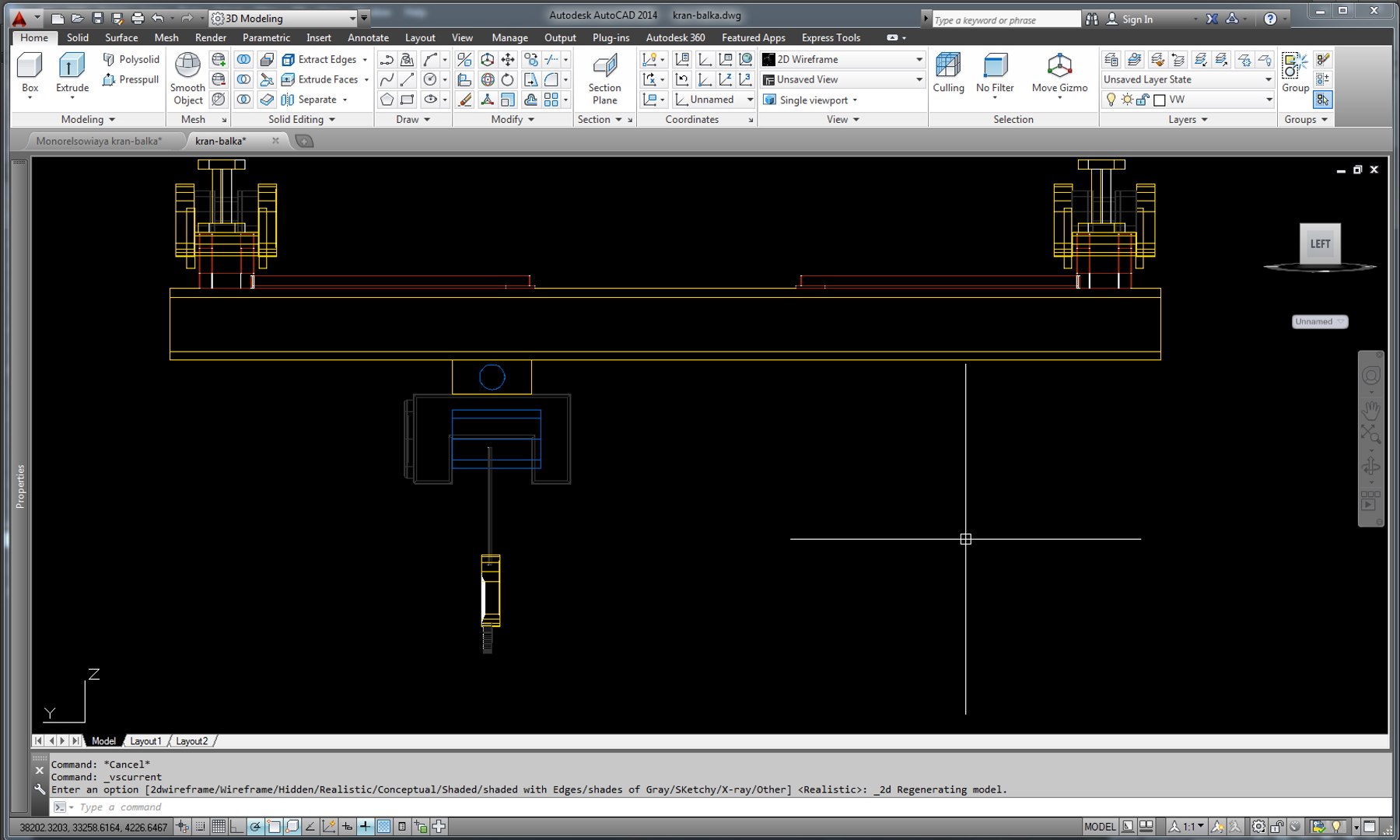
Task: Open the Unnamed UCS dropdown
Action: (713, 100)
